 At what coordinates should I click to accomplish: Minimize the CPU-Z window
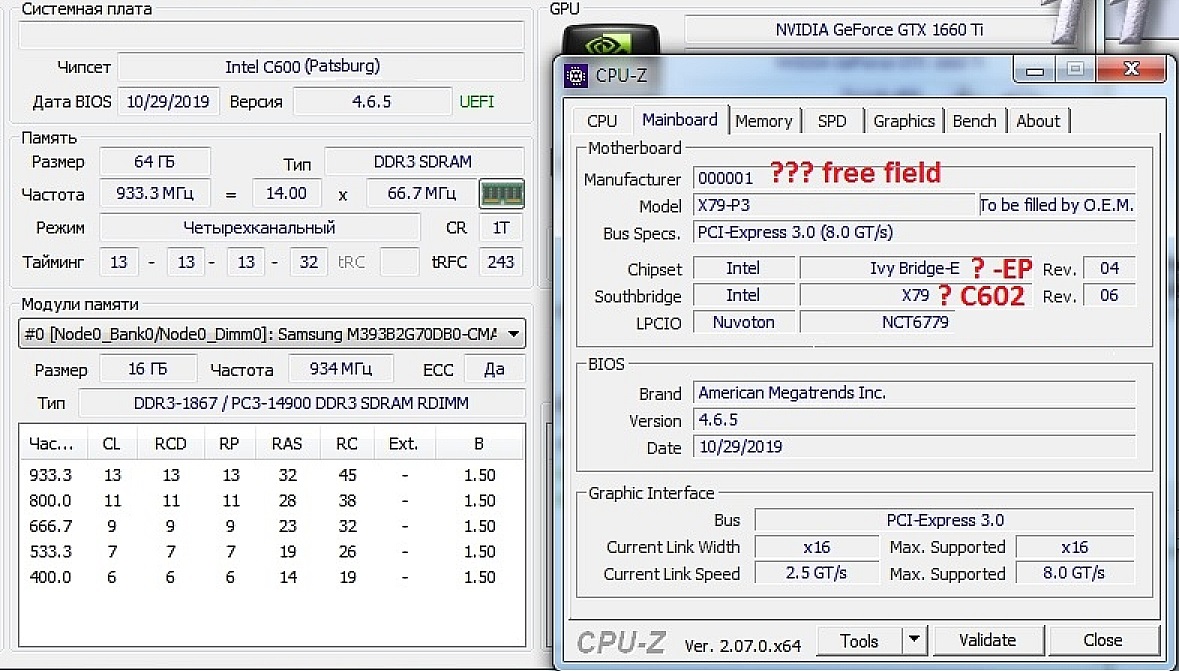tap(1035, 71)
